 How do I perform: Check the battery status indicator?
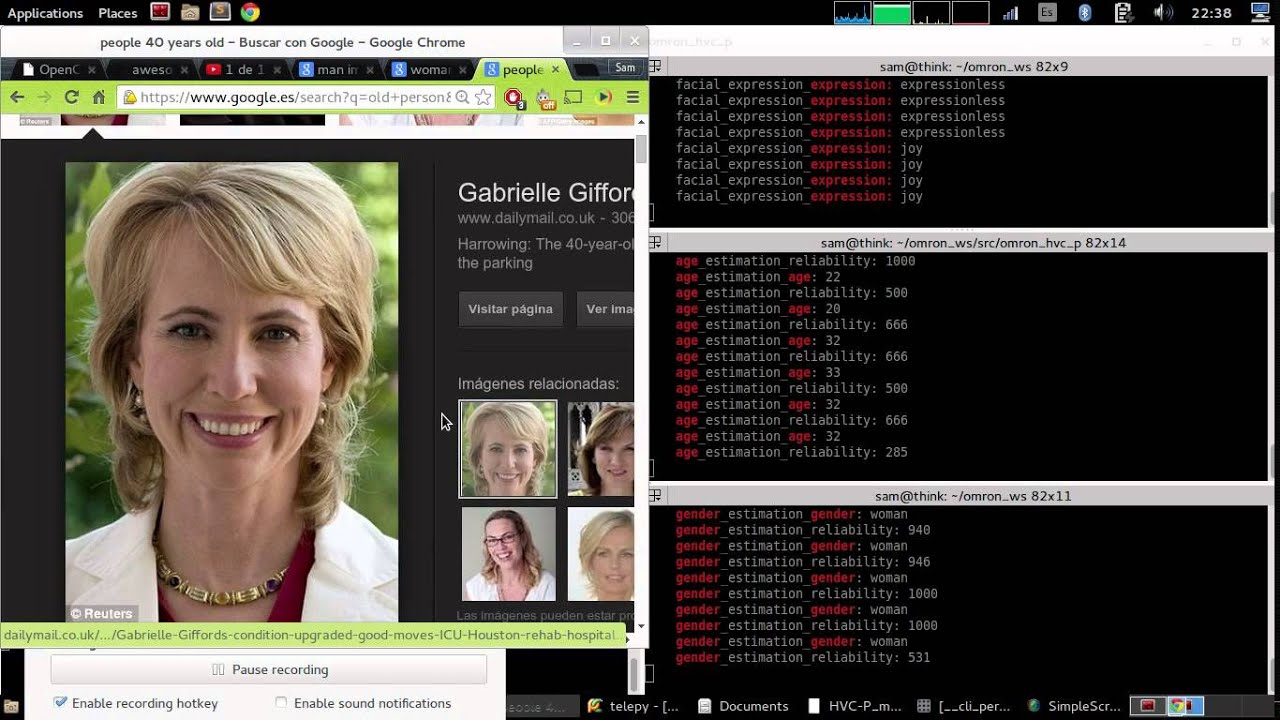pyautogui.click(x=1123, y=12)
